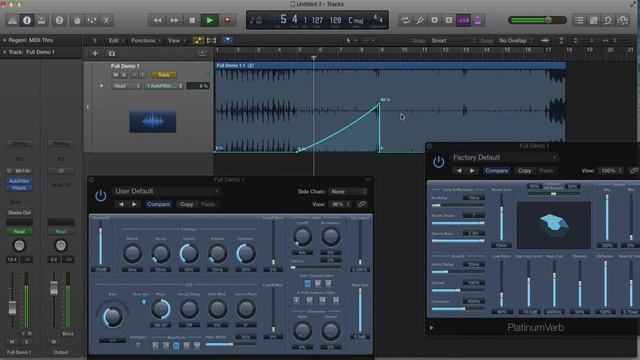Open the Factory Default preset dropdown
Viewport: 640px width, 360px height.
(504, 158)
